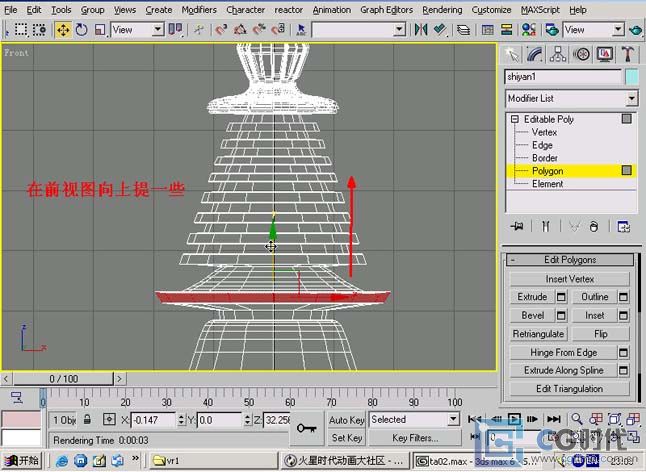Open the Render Scene dialog icon
The image size is (646, 472).
coord(552,30)
